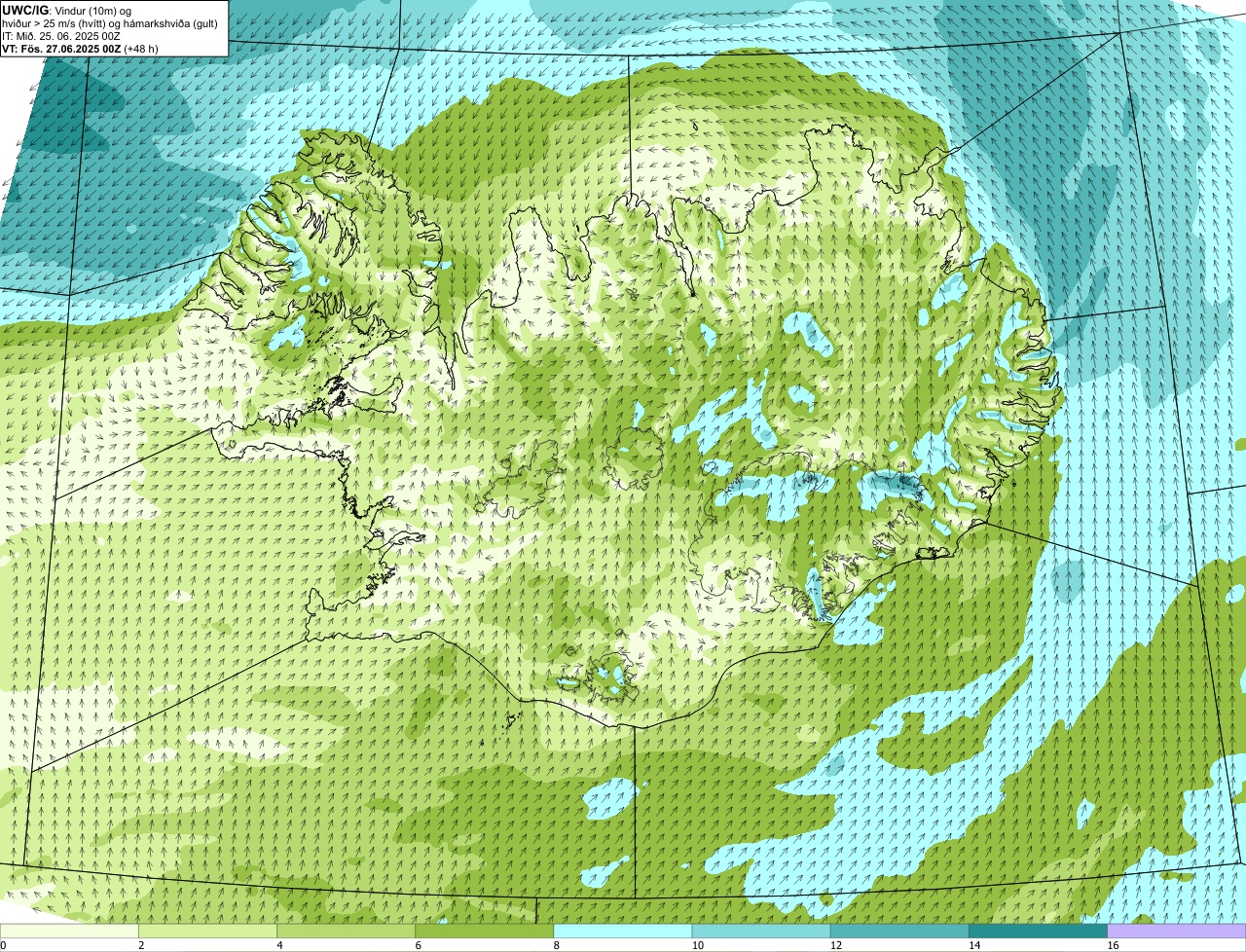The height and width of the screenshot is (952, 1246).
Task: Click the legend scale label "6"
Action: pos(418,945)
